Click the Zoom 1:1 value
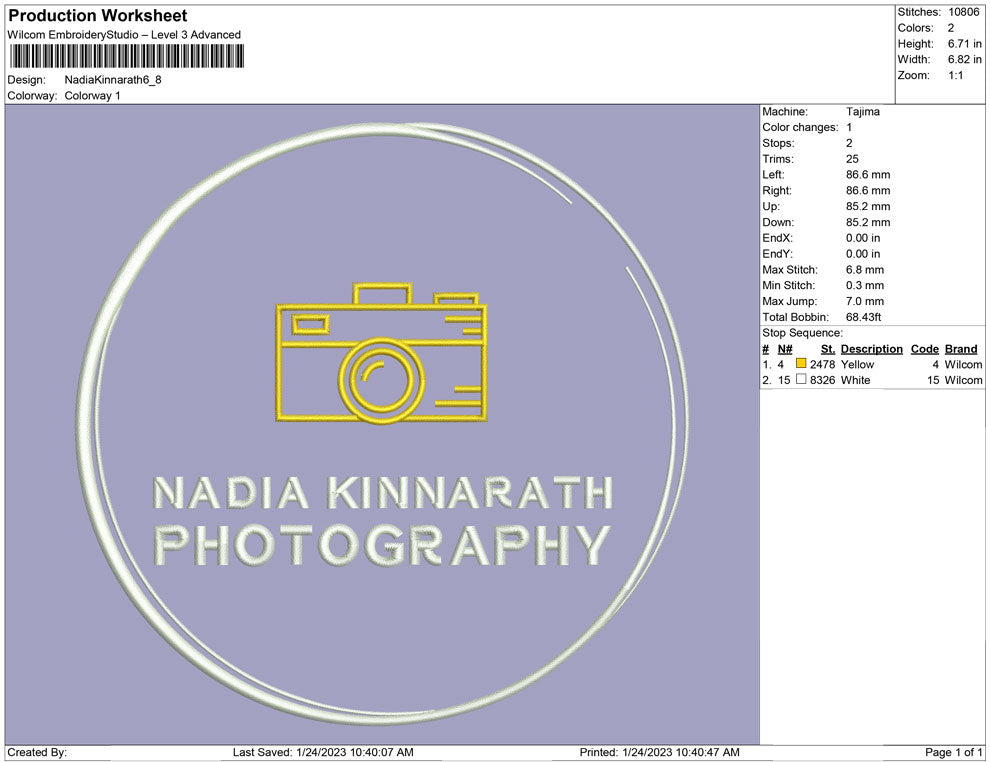 coord(955,75)
